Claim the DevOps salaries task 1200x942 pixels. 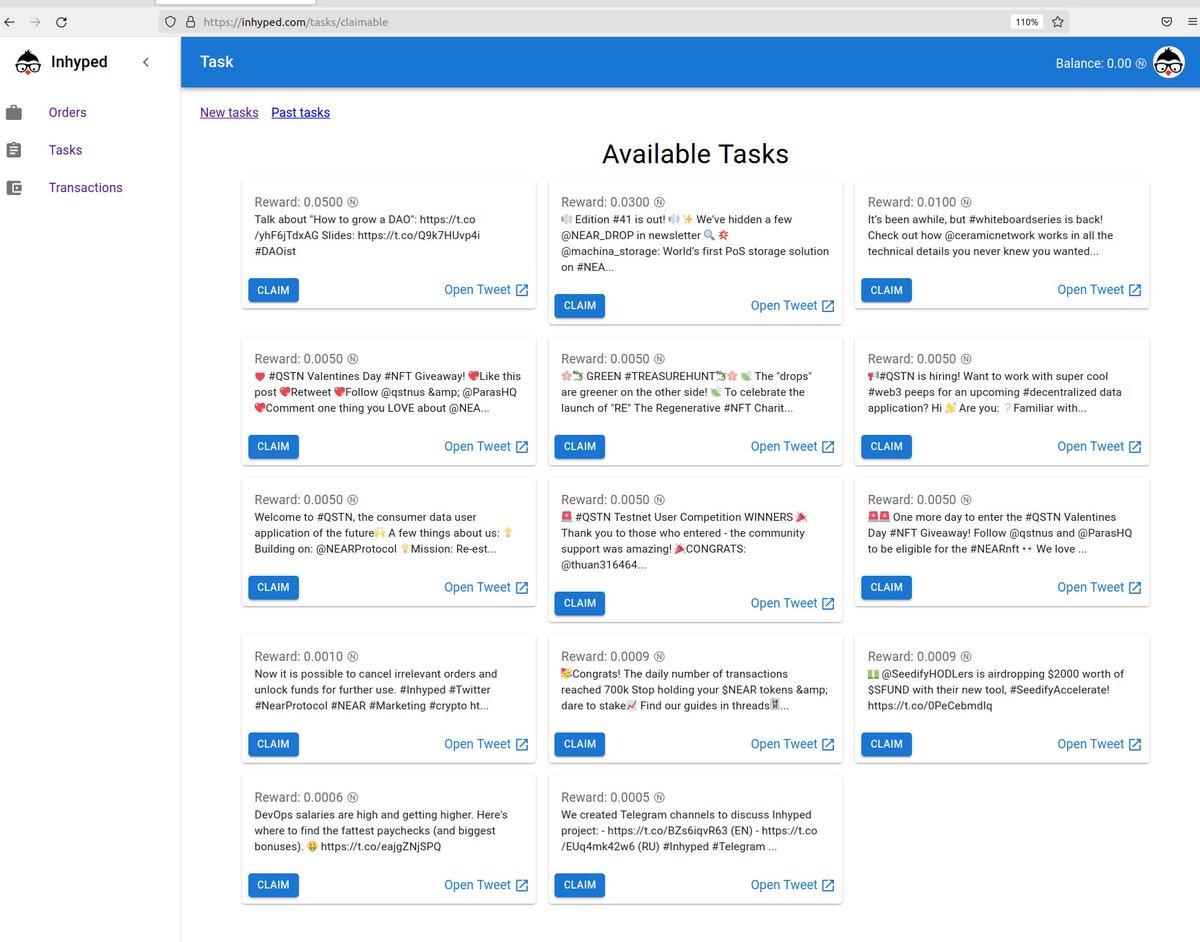(273, 885)
